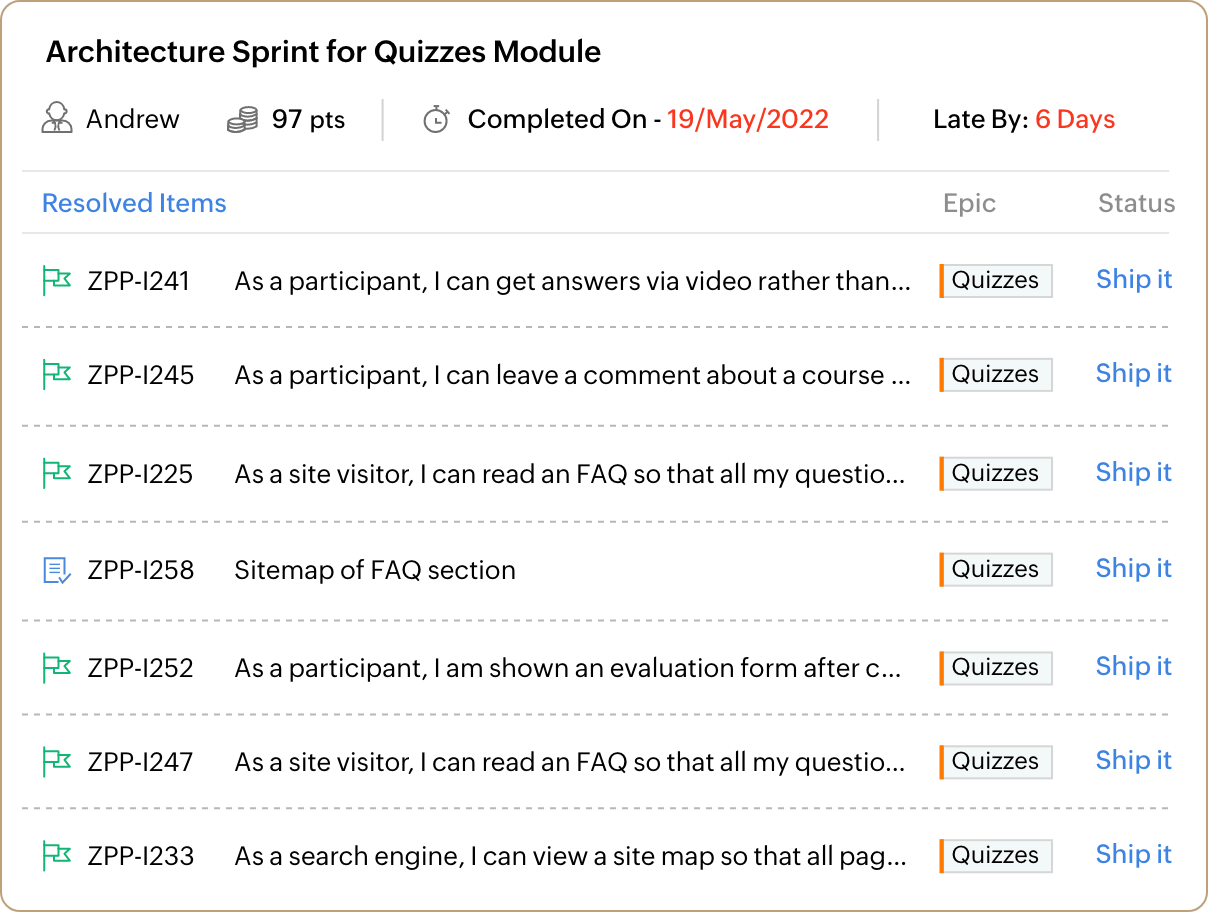Click the Epic column header
Image resolution: width=1208 pixels, height=912 pixels.
coord(969,204)
